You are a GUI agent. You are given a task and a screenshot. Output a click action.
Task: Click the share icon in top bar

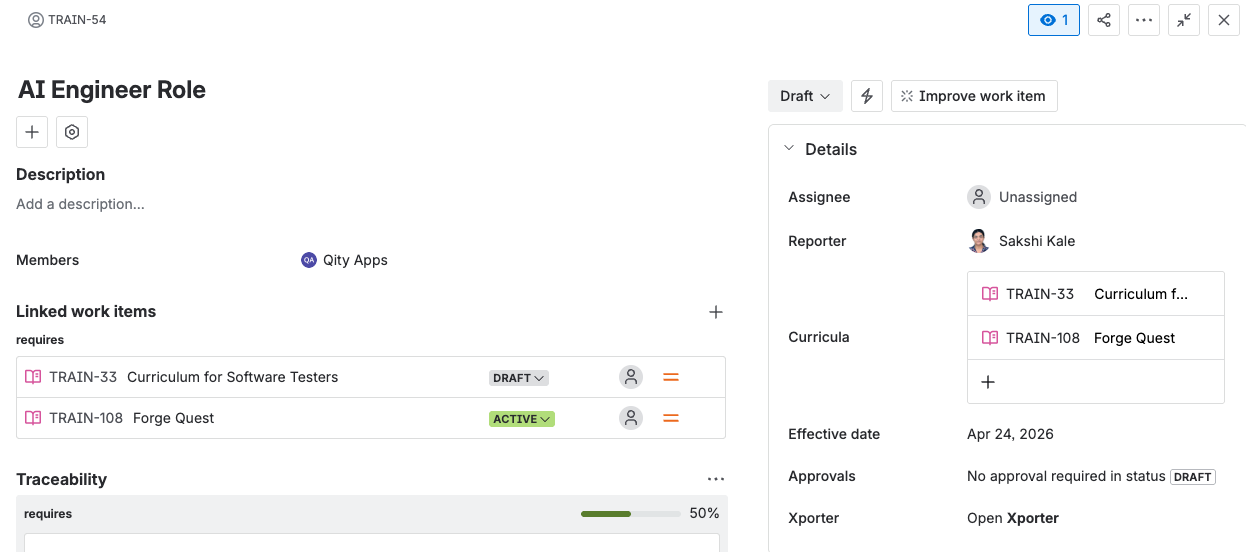[x=1103, y=20]
